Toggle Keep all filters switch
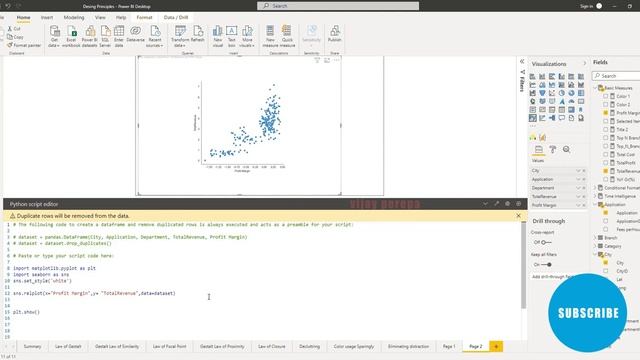Viewport: 640px width, 360px height. click(x=547, y=264)
